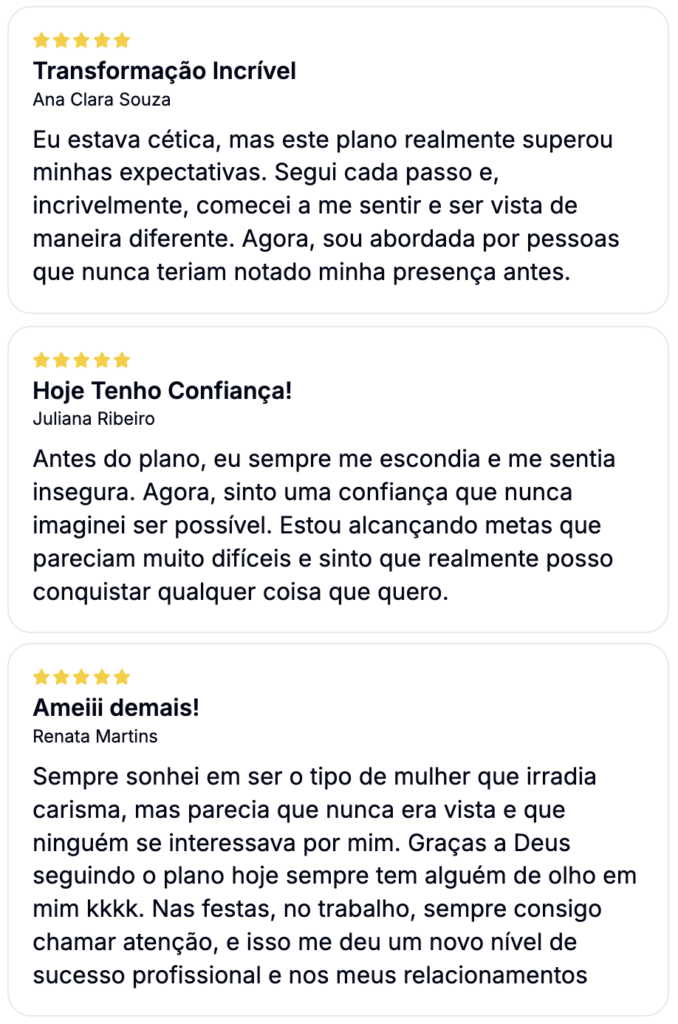Click the reviewer name Renata Martins
Image resolution: width=678 pixels, height=1024 pixels.
95,737
